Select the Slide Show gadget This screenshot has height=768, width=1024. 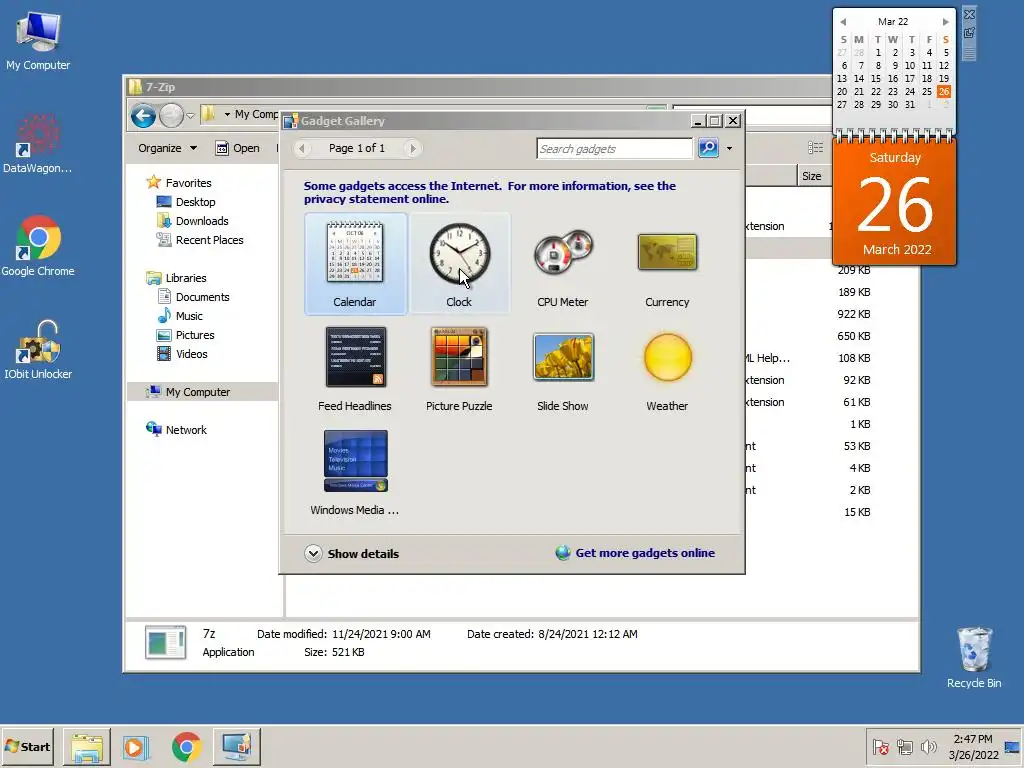click(562, 368)
